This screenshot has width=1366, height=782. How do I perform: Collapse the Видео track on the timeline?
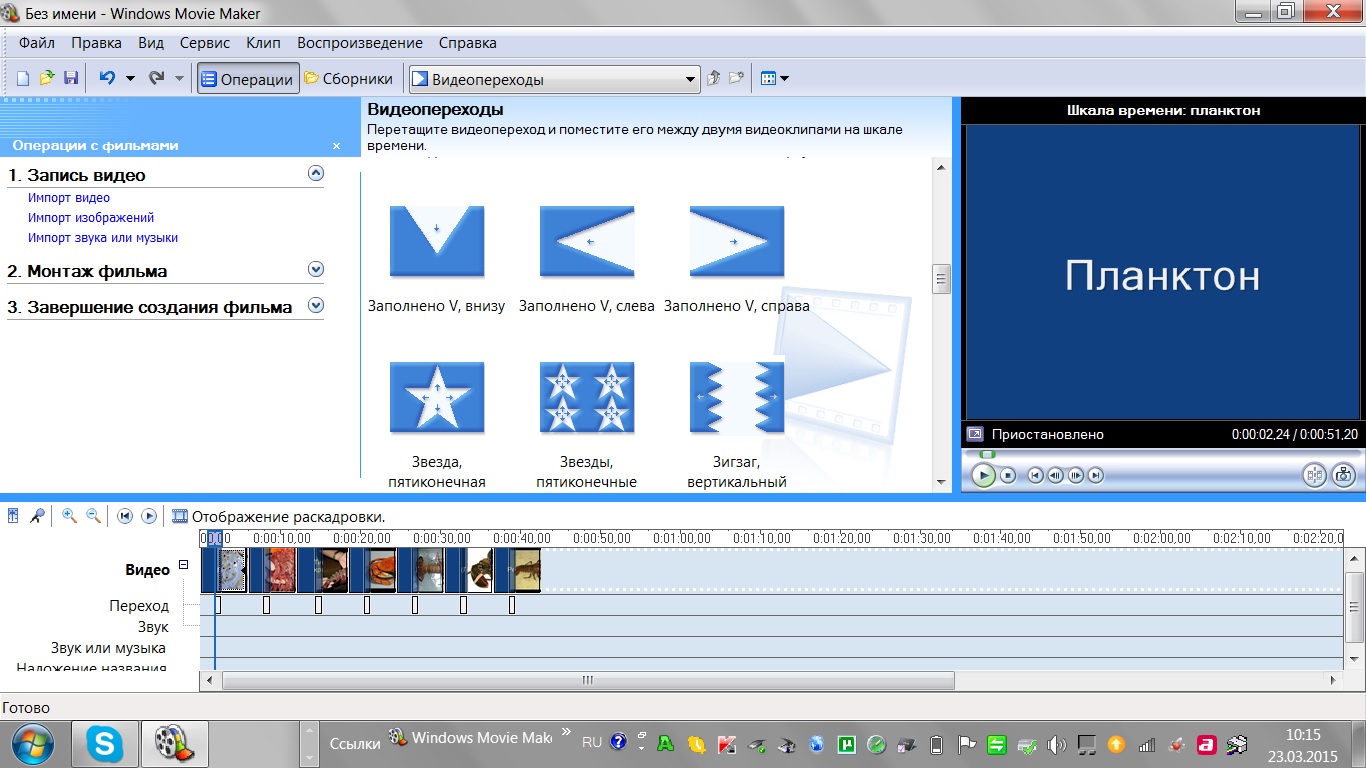pyautogui.click(x=183, y=565)
